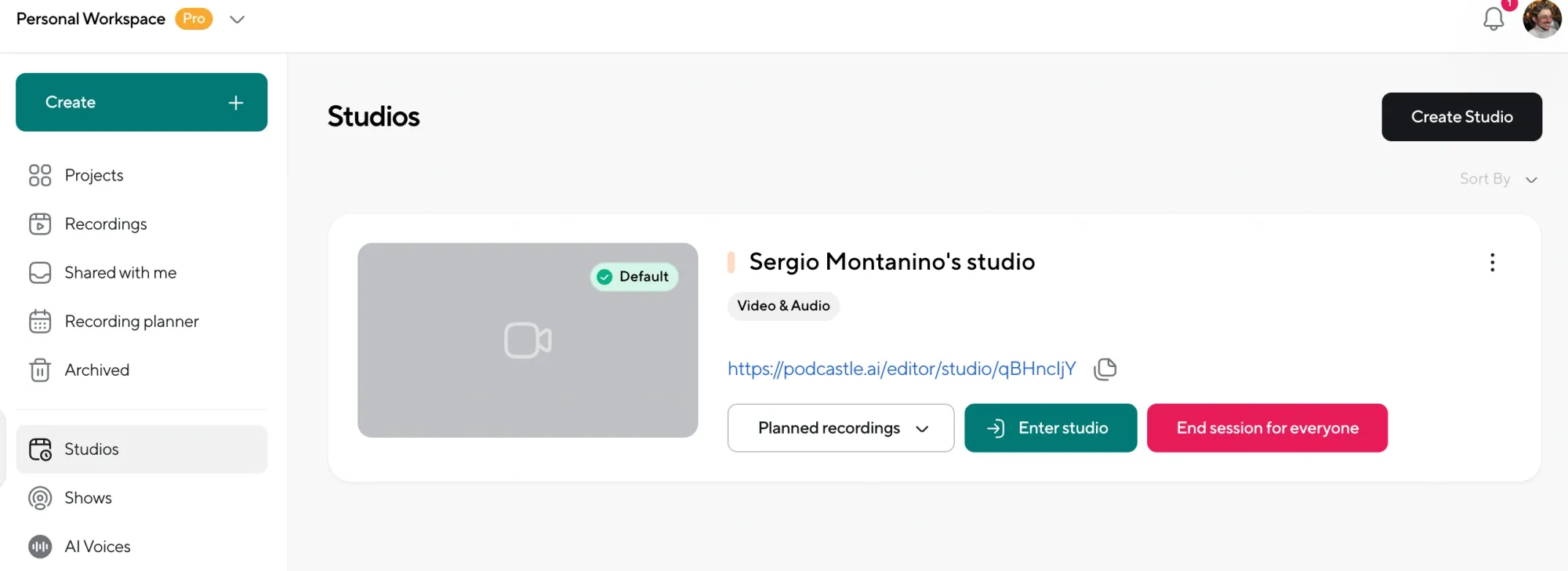Click Personal Workspace name
Image resolution: width=1568 pixels, height=571 pixels.
(x=91, y=19)
